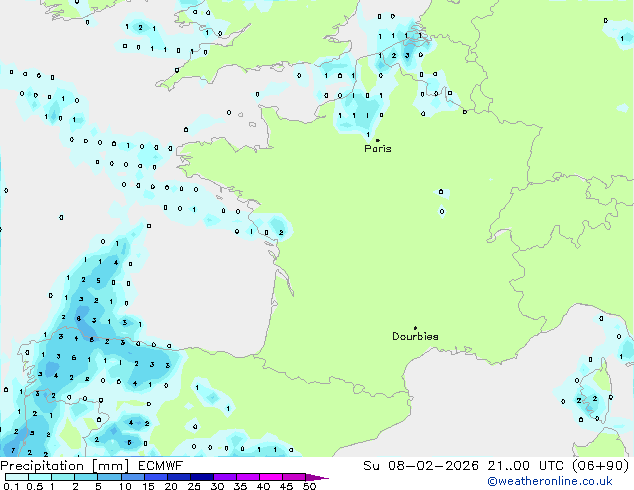Pick the lightest 0.1–0.5 mm legend swatch
Screen dimensions: 634x490
(17, 477)
